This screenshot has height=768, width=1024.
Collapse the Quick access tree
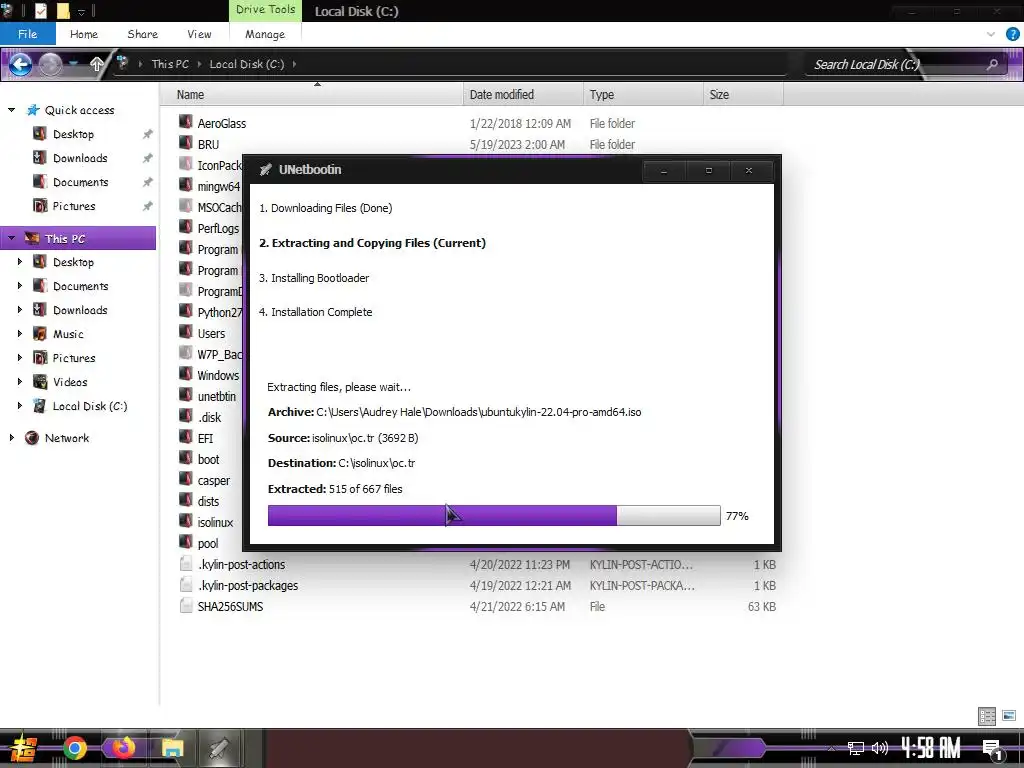point(11,110)
